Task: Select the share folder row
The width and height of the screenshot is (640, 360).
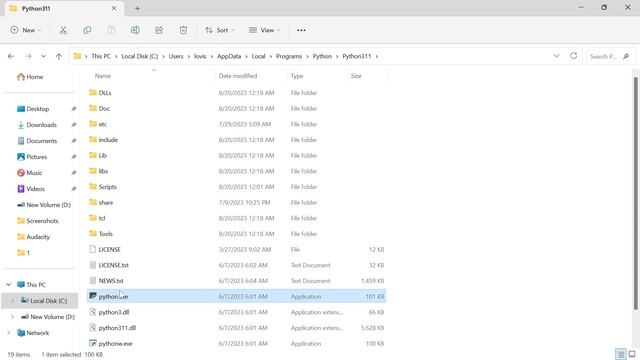Action: coord(236,202)
